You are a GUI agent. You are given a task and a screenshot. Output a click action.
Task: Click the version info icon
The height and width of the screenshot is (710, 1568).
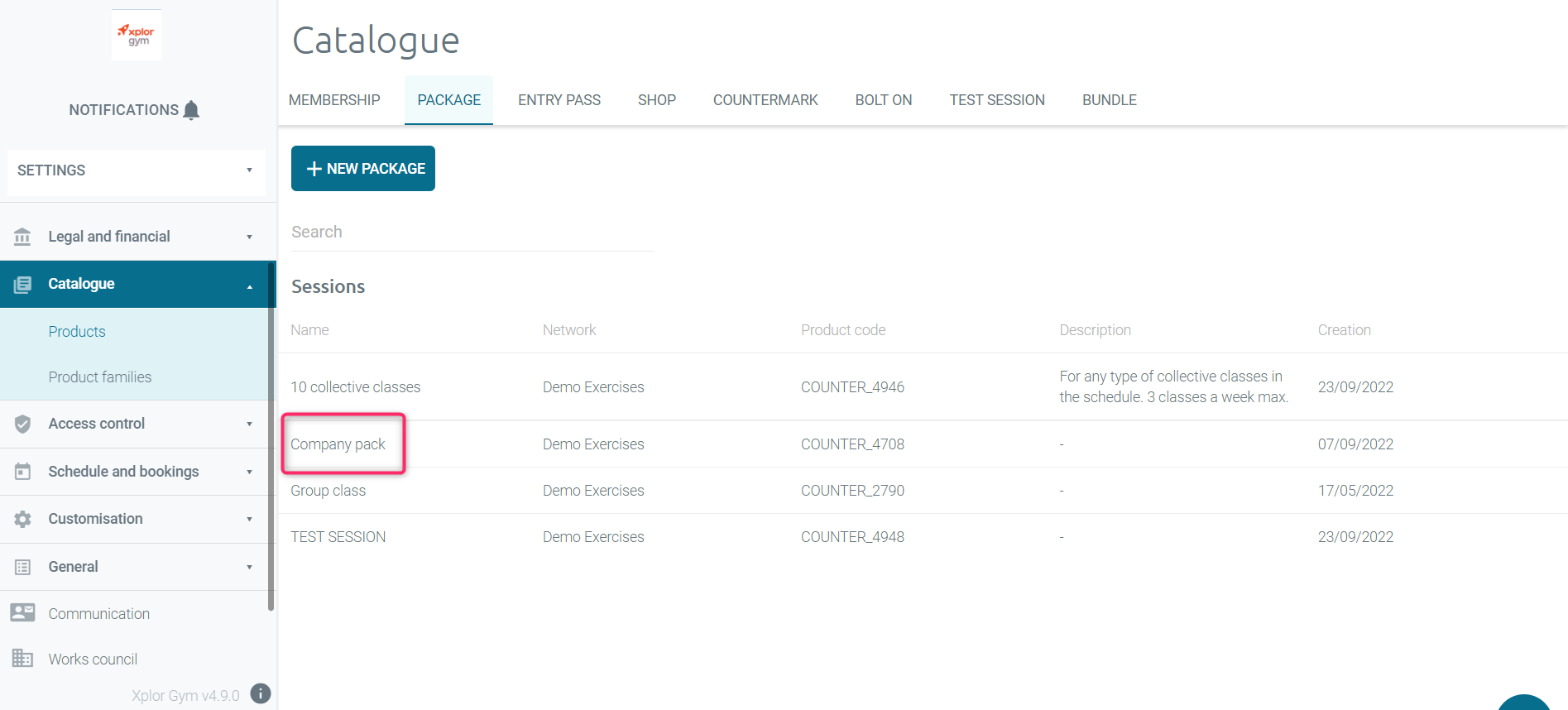261,693
